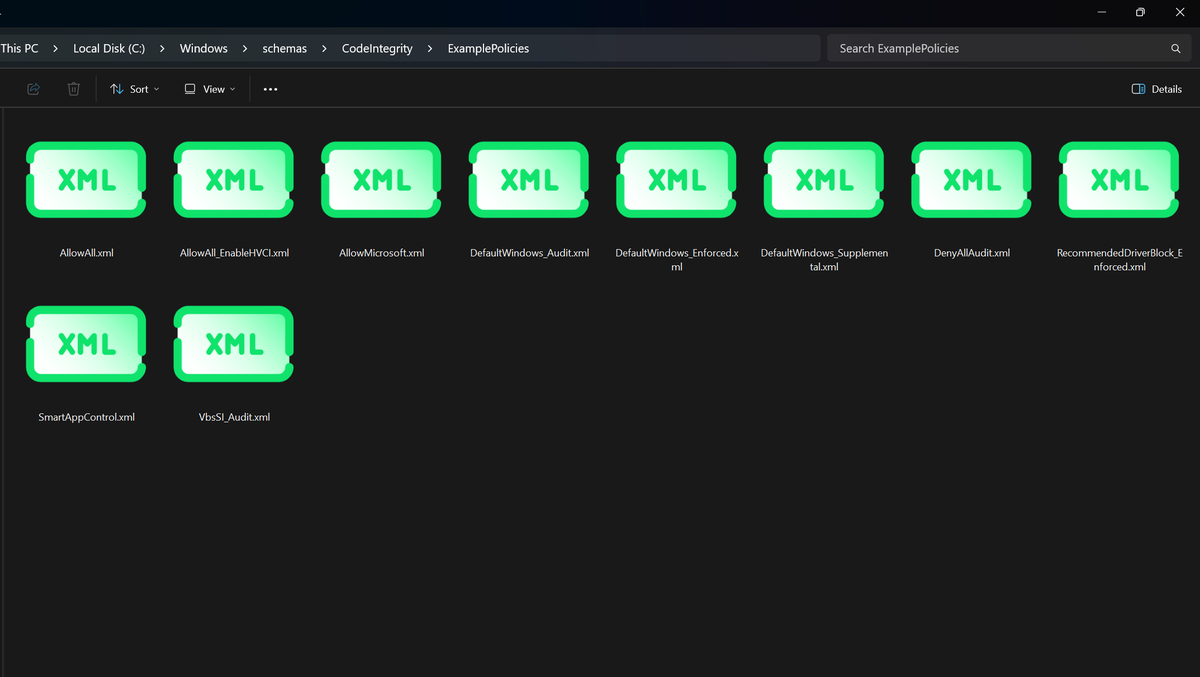Select the AllowMicrosoft.xml file icon
The width and height of the screenshot is (1200, 677).
tap(381, 180)
